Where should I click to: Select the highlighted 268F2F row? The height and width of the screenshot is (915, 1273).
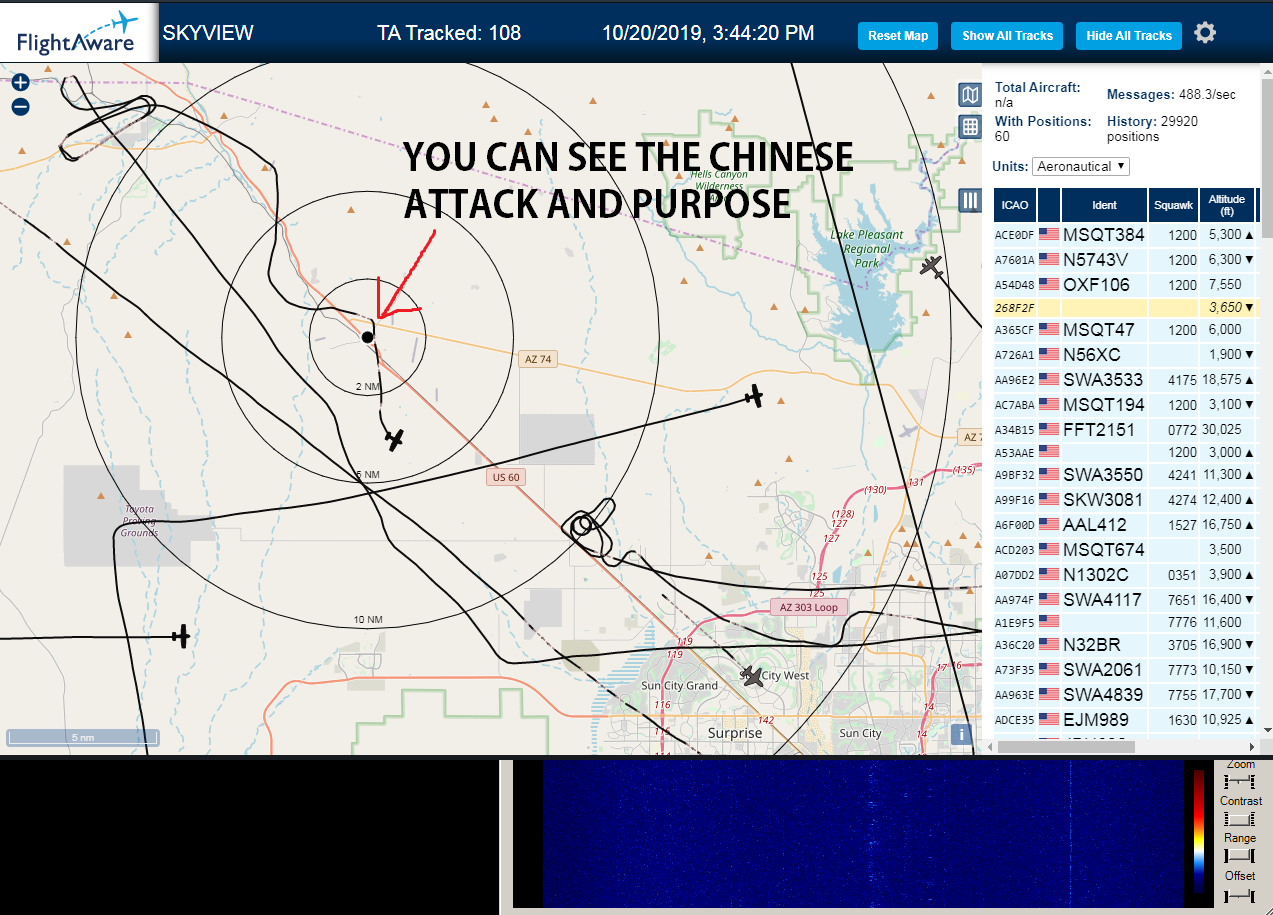1125,307
